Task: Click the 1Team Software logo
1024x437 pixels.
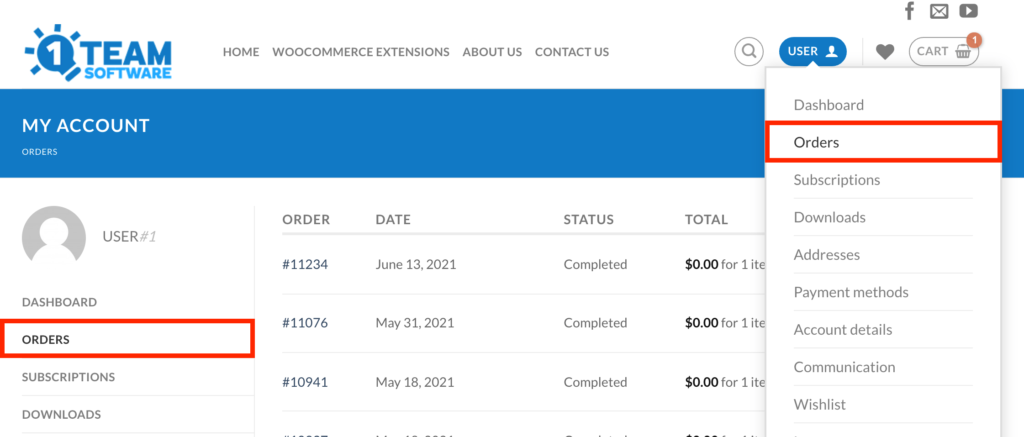Action: point(99,52)
